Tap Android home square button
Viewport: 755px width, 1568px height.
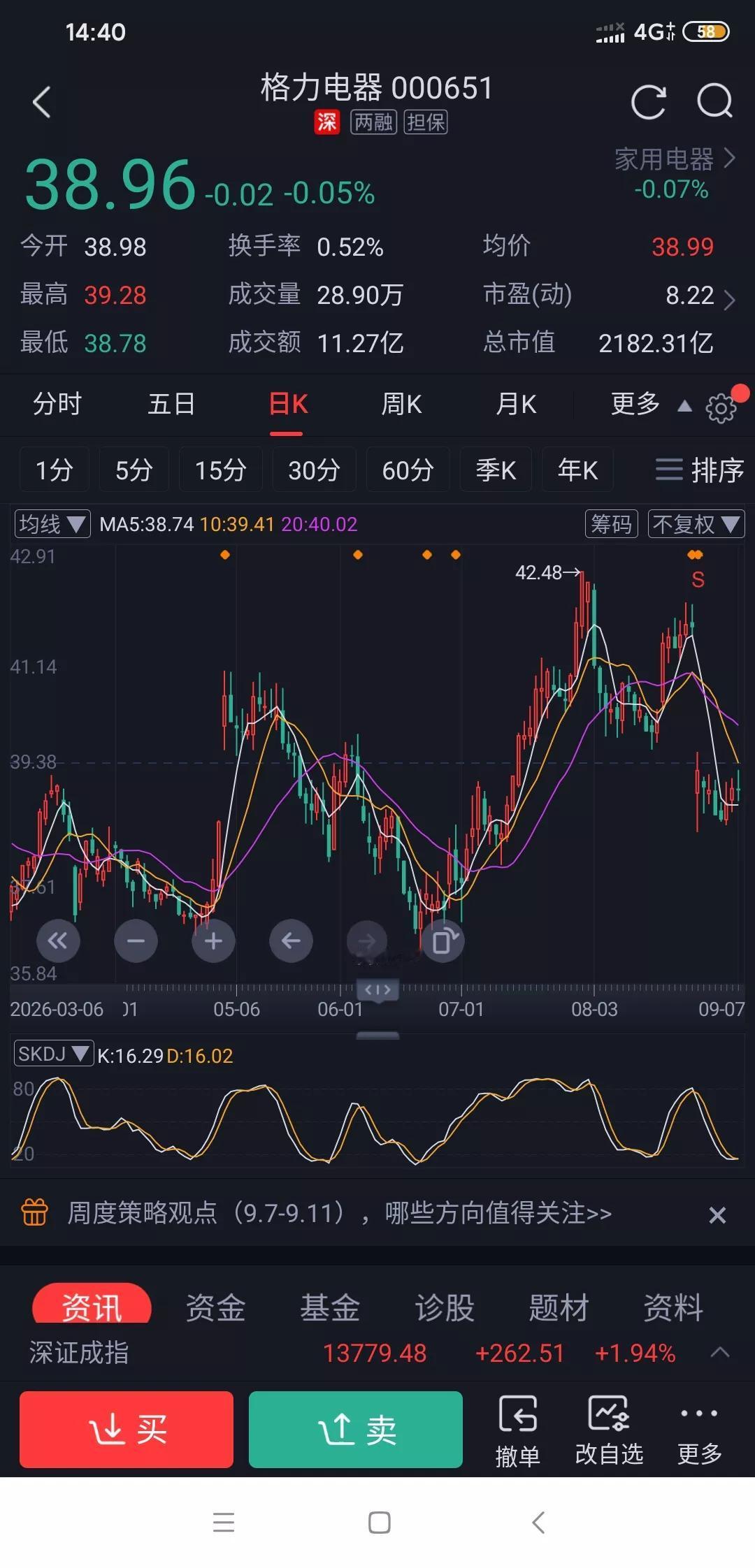click(x=379, y=1522)
